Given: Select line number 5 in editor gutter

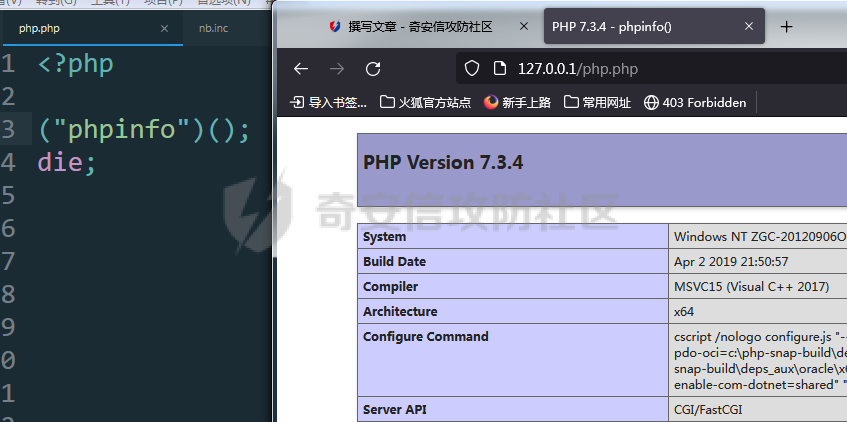Looking at the screenshot, I should click(x=8, y=195).
